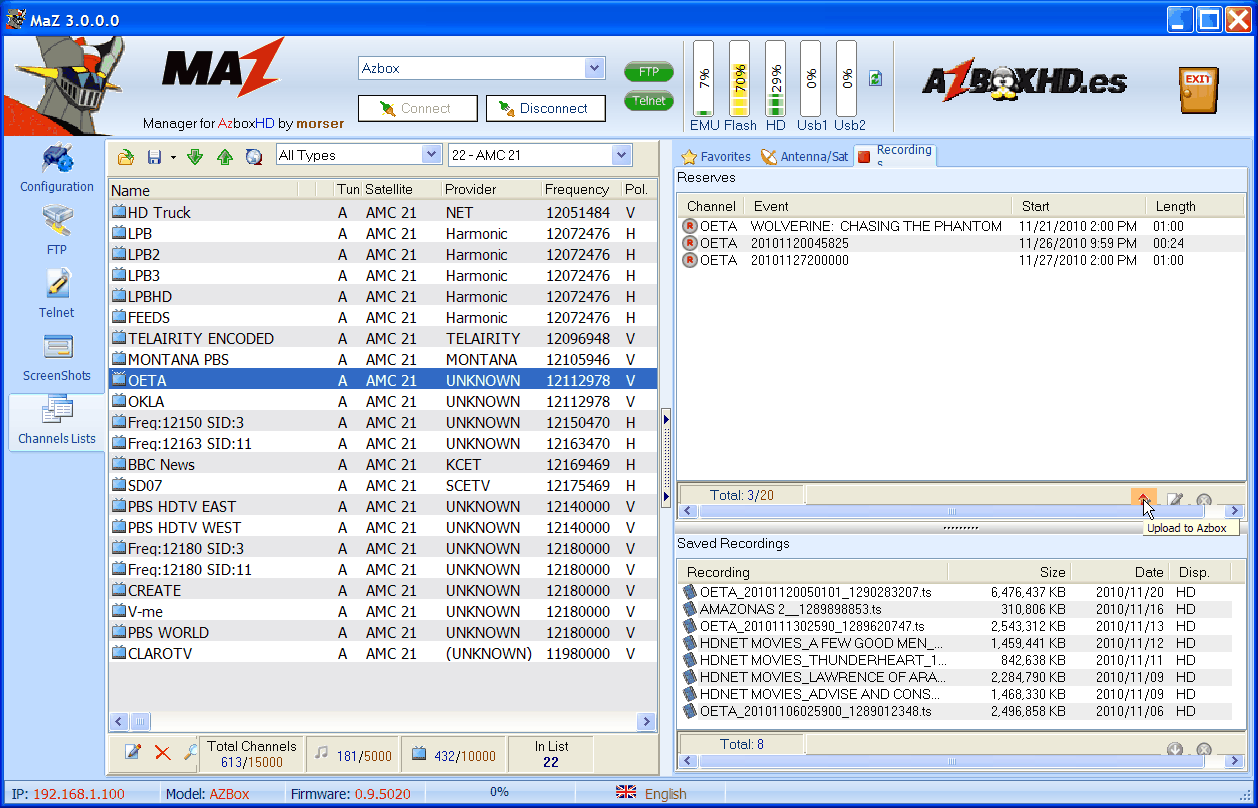Viewport: 1258px width, 808px height.
Task: Sort channel list by Frequency column header
Action: point(579,190)
